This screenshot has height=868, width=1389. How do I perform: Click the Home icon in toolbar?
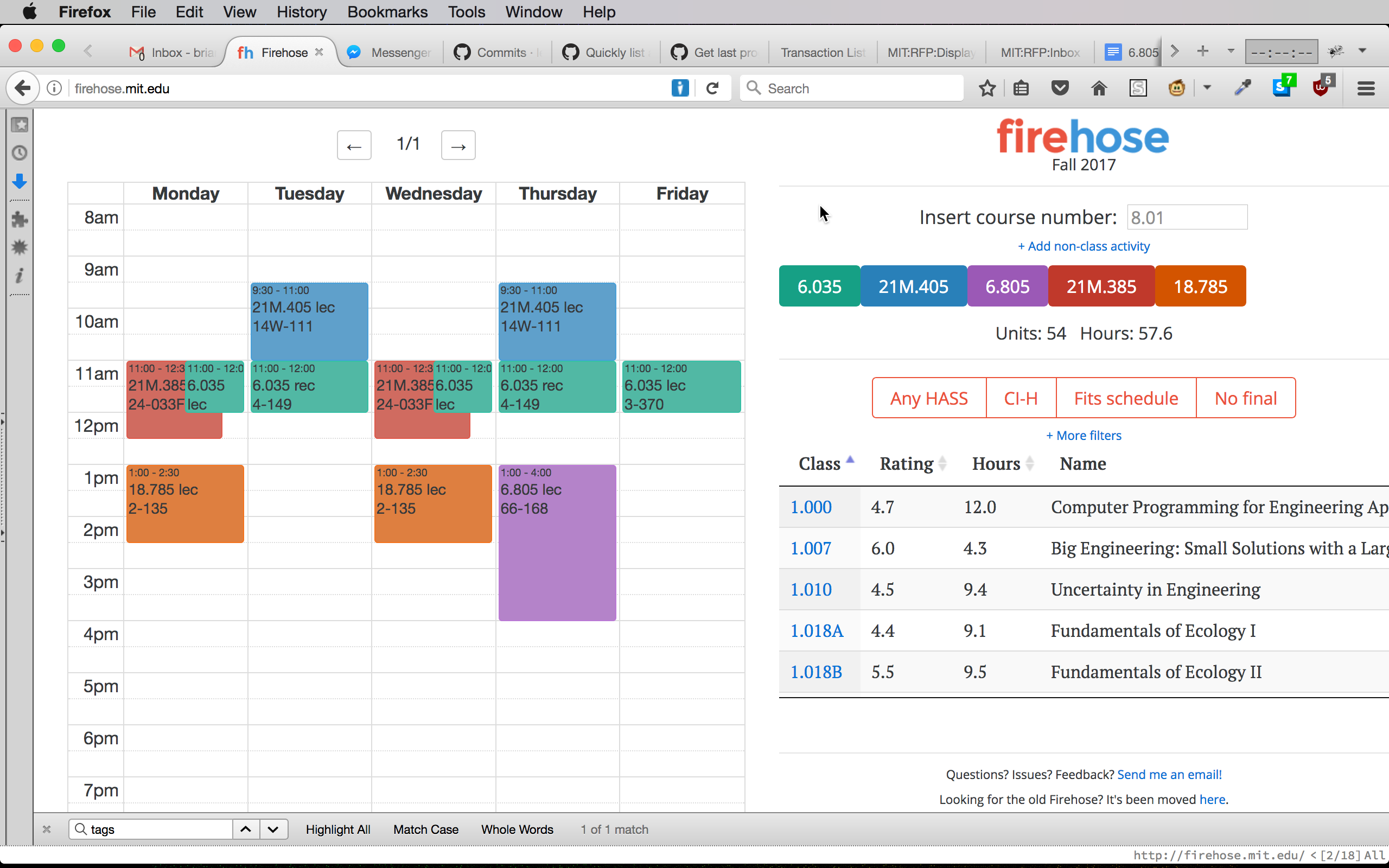coord(1099,88)
